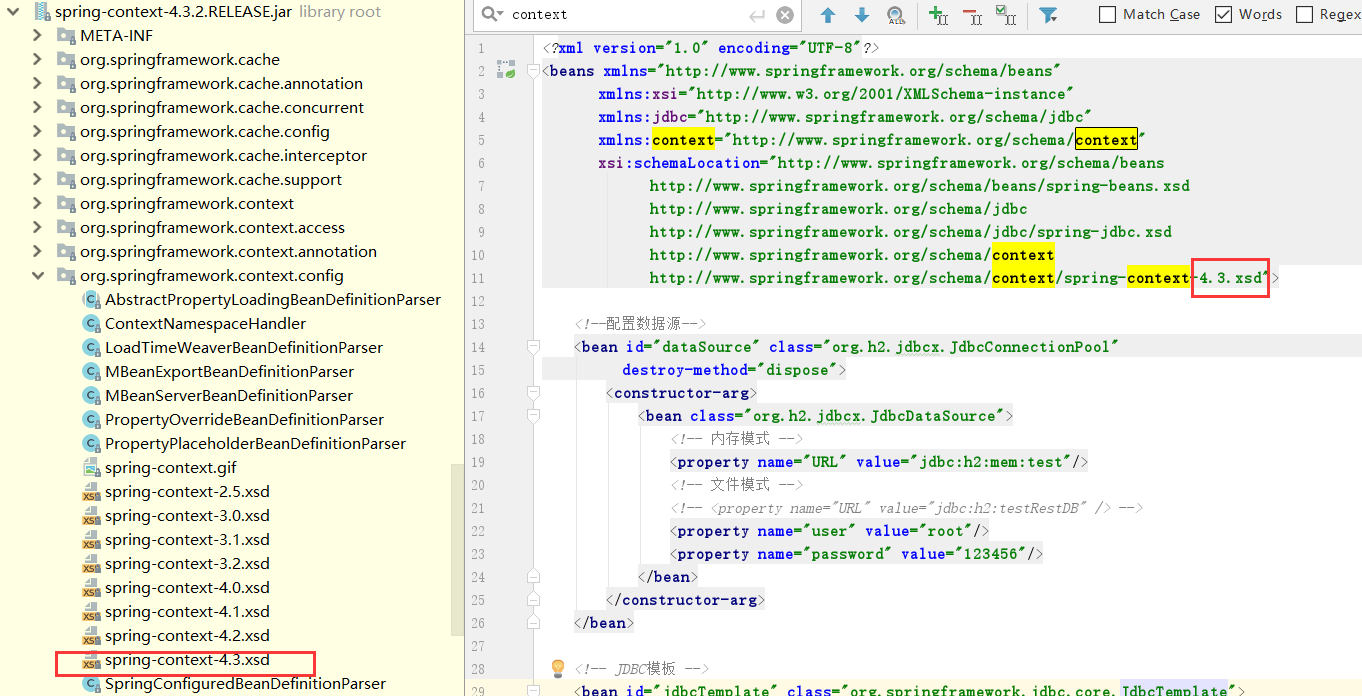
Task: Fold the dataSource bean at line 14
Action: coord(533,347)
